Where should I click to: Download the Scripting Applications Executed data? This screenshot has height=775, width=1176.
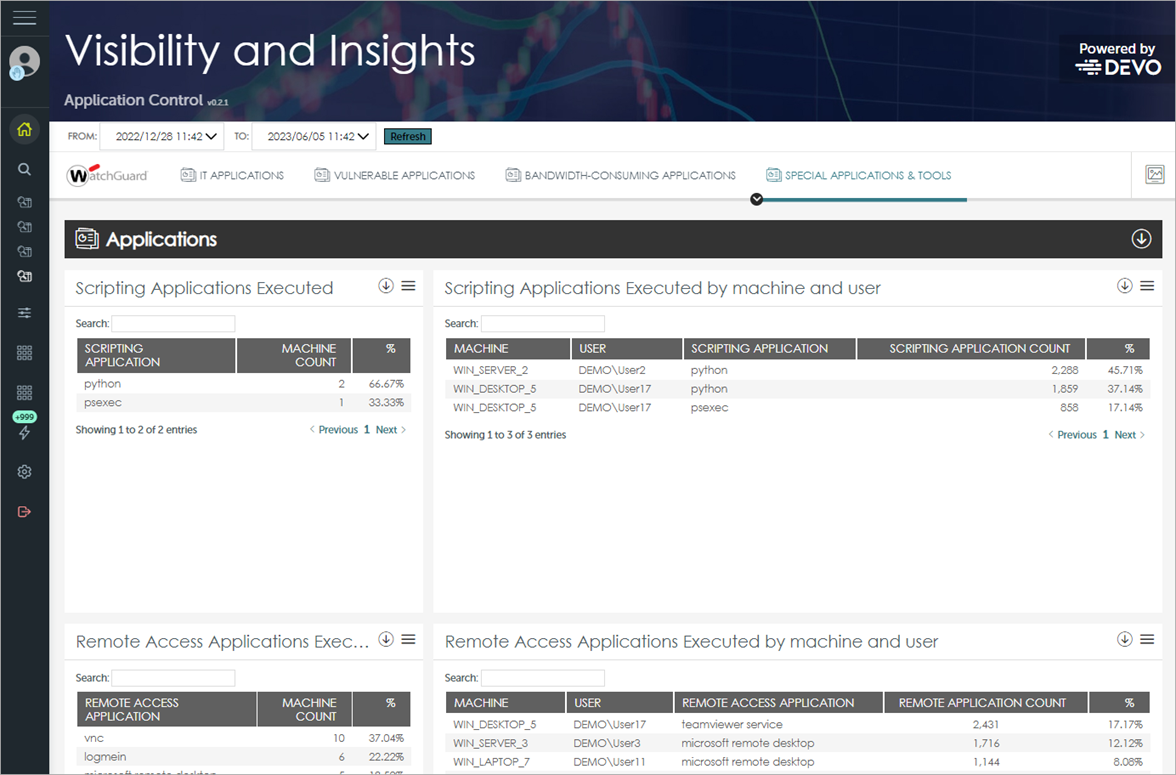tap(385, 286)
